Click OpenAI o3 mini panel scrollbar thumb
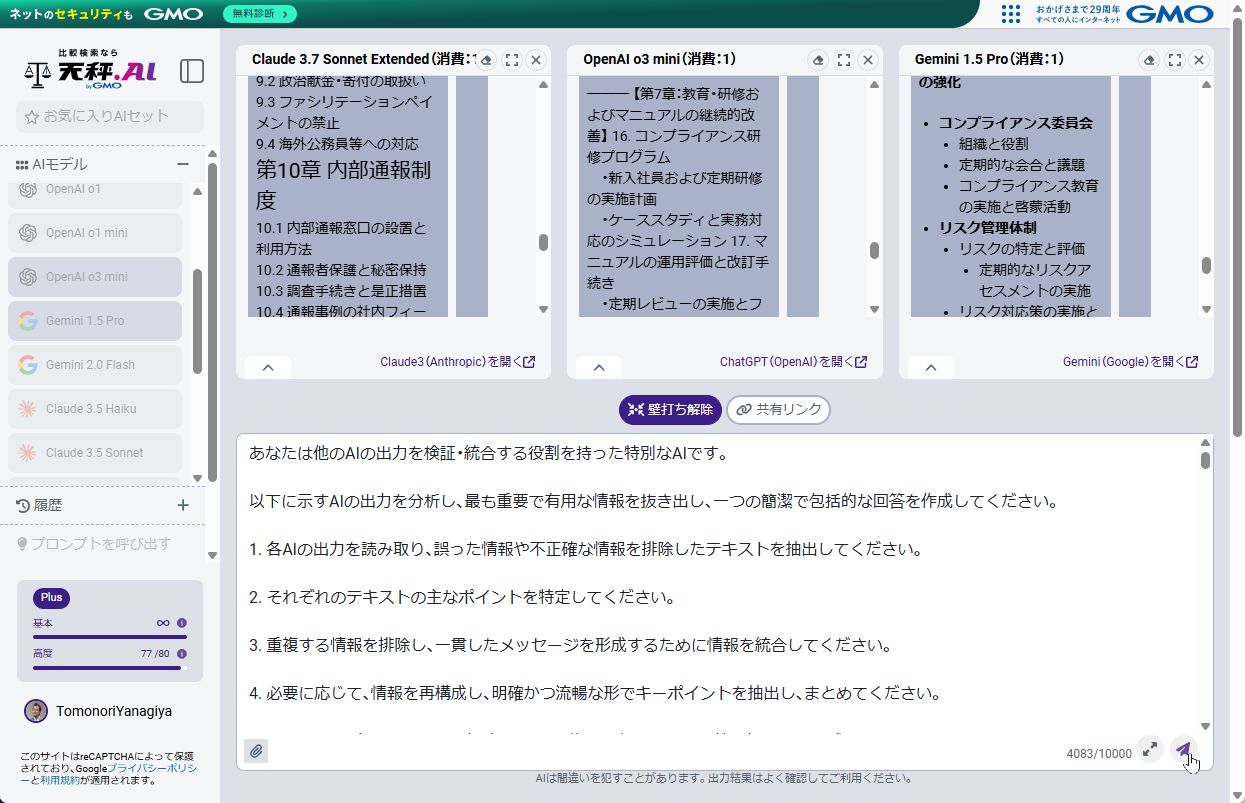Image resolution: width=1245 pixels, height=803 pixels. (874, 250)
